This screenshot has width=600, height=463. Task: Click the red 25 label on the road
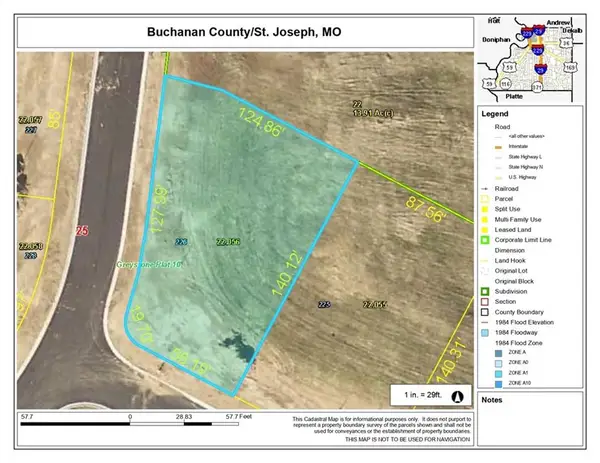(x=82, y=231)
